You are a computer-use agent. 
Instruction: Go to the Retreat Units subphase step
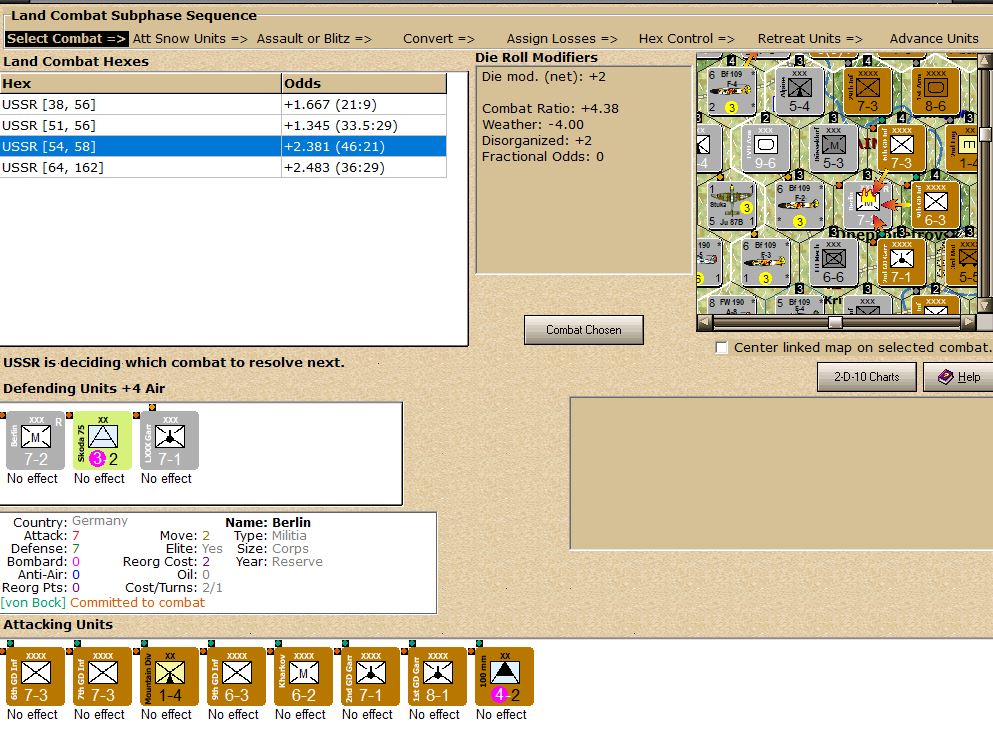(810, 39)
